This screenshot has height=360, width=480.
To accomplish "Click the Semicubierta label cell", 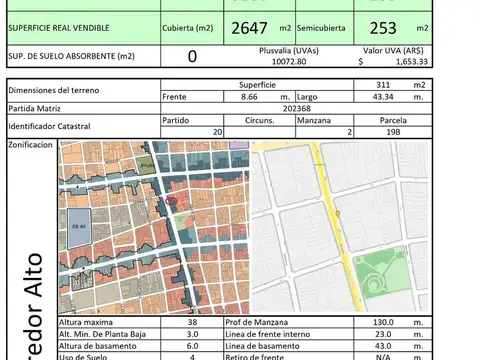I will click(x=324, y=28).
